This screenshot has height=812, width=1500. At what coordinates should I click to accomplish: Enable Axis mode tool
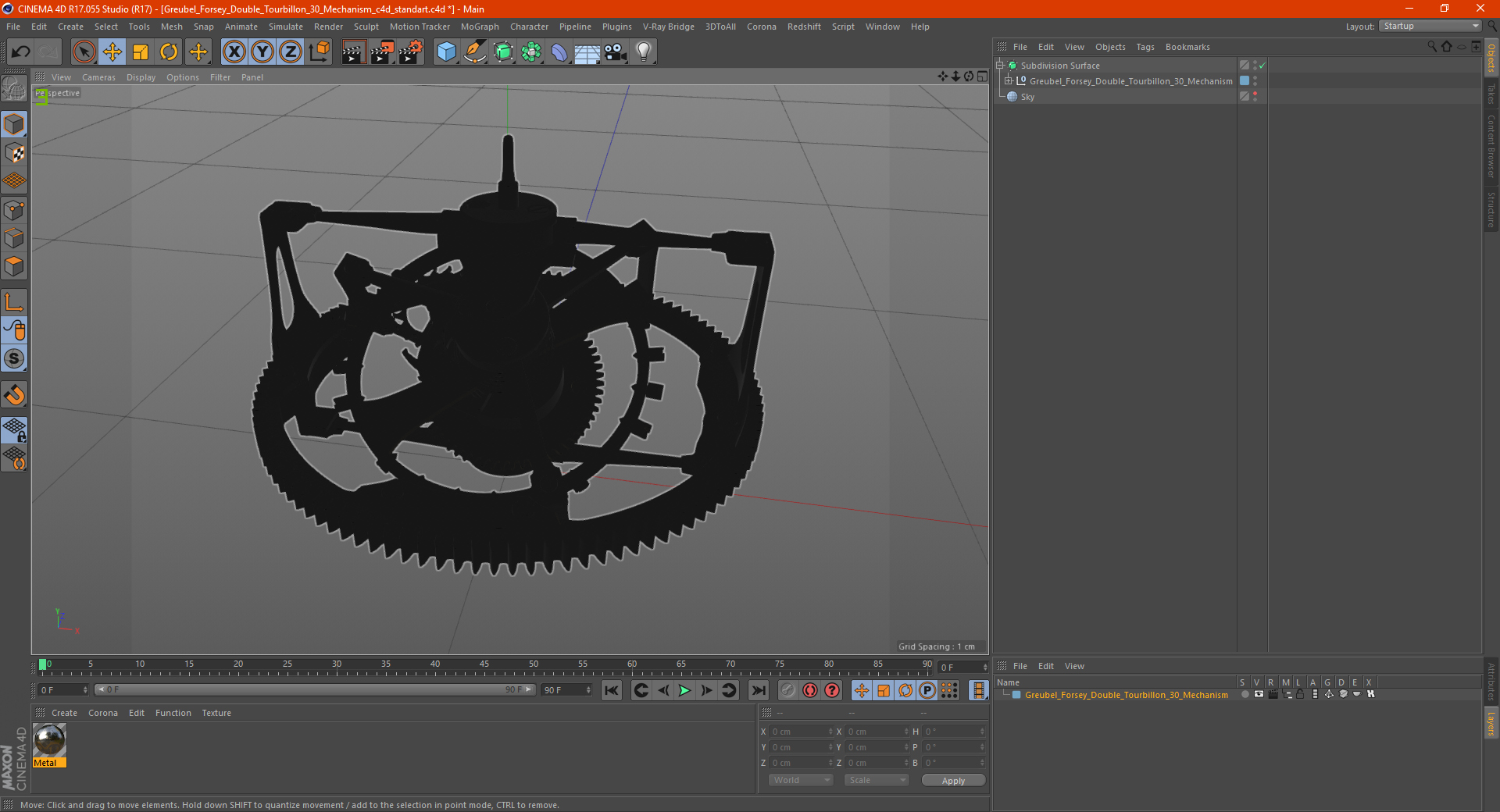(x=14, y=302)
